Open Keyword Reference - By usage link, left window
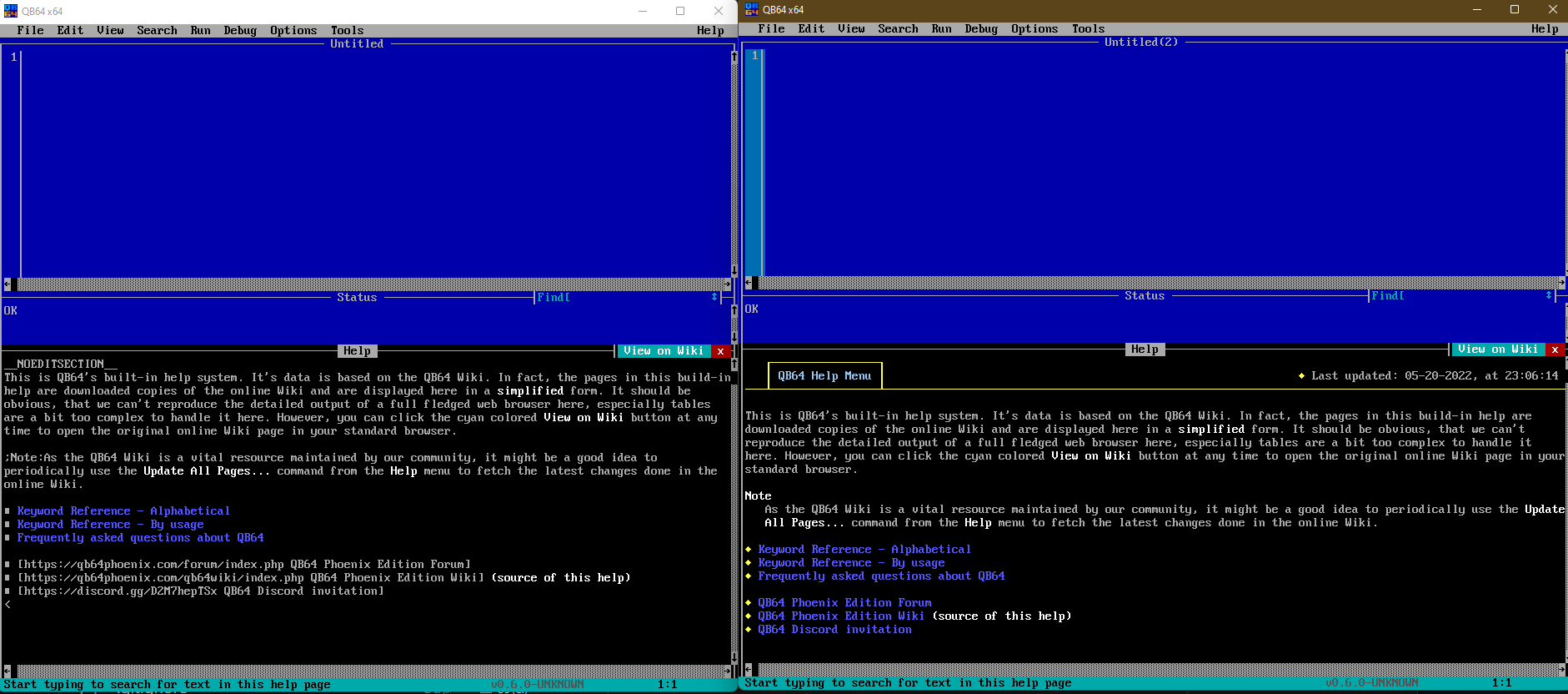Screen dimensions: 1568x694 tap(111, 525)
